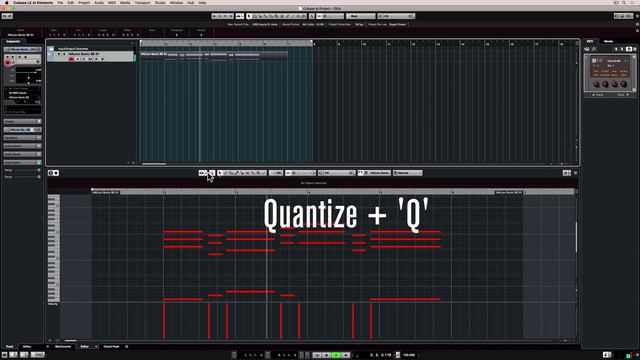This screenshot has height=360, width=640.
Task: Open the project Quantize Presets dropdown
Action: (x=396, y=16)
